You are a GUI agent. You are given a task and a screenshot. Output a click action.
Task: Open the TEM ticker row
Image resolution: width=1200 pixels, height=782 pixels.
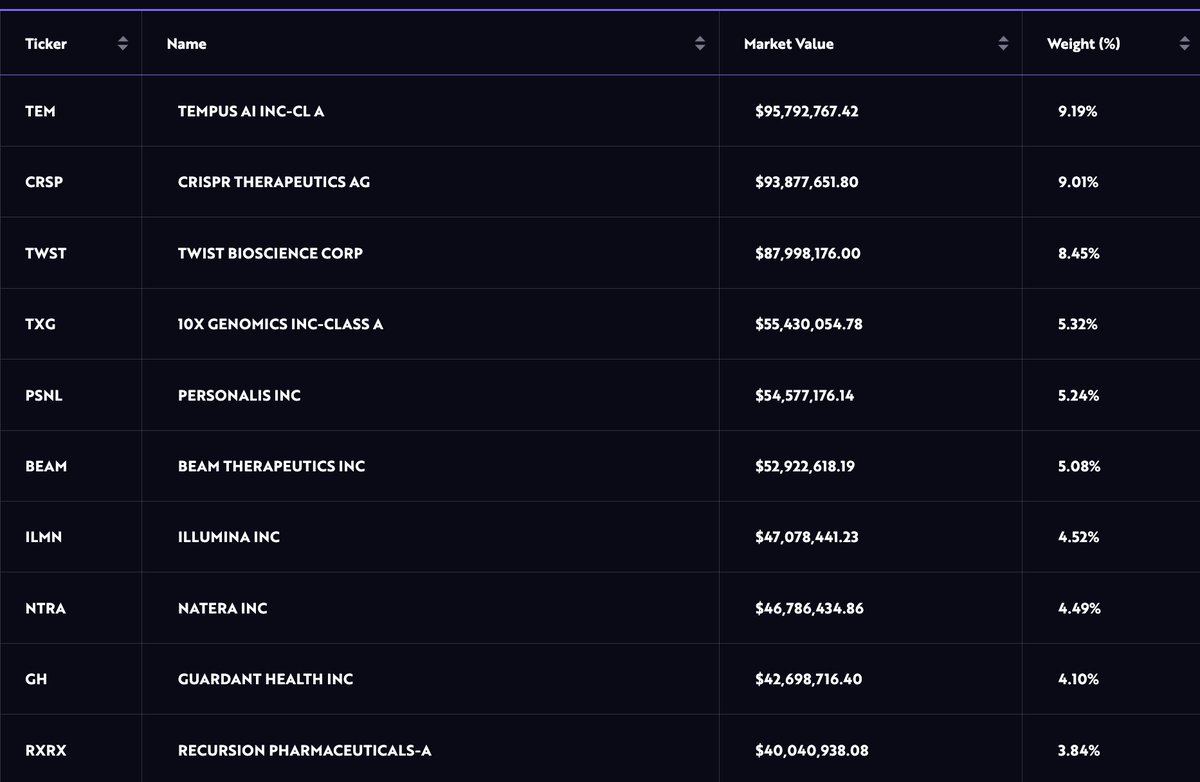40,111
